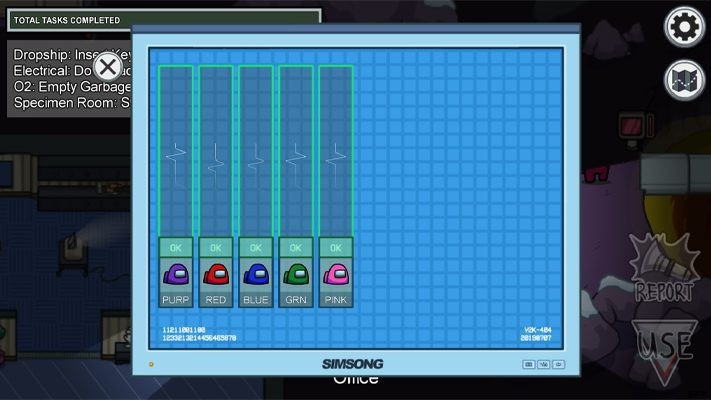
Task: Click the red crewmate heartbeat graph
Action: tap(215, 151)
